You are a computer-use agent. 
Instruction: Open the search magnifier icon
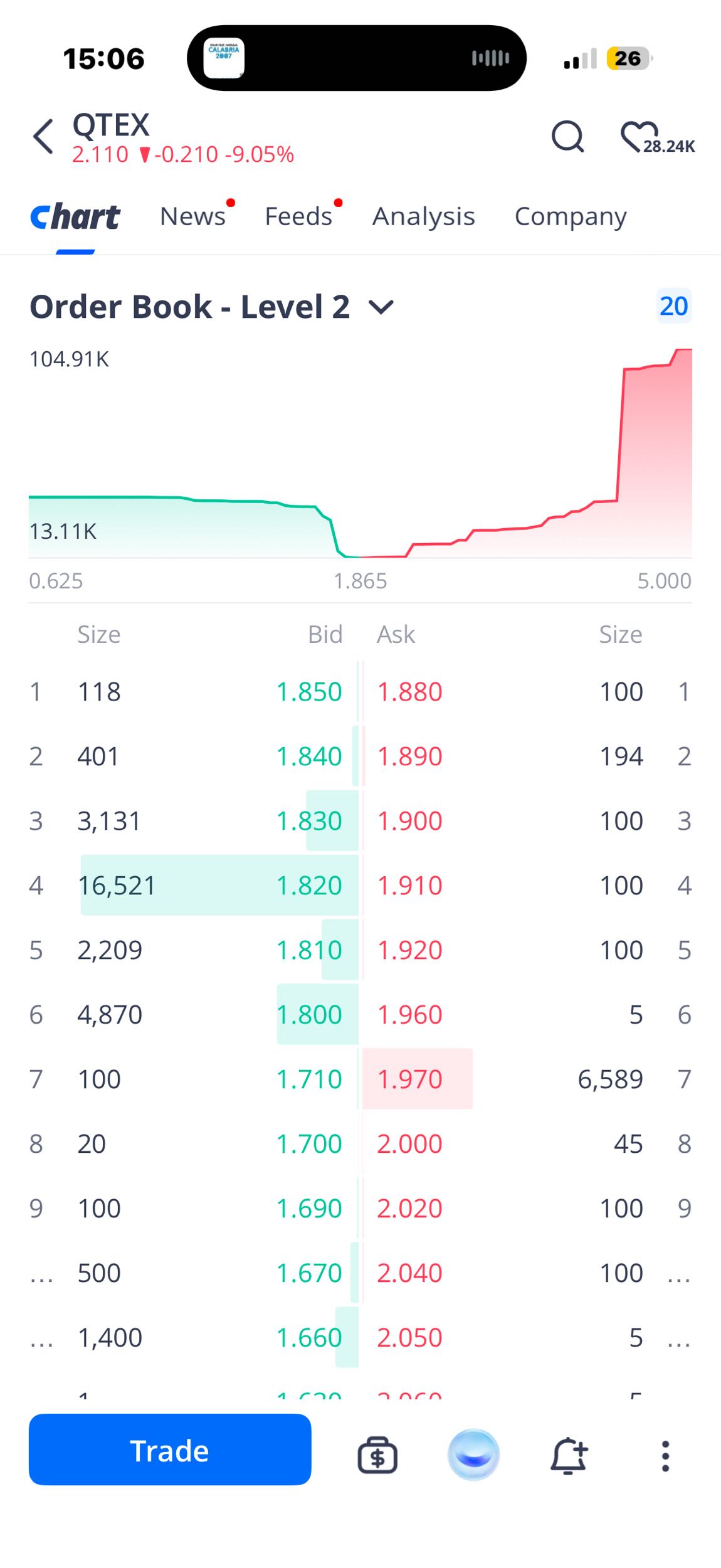(568, 136)
